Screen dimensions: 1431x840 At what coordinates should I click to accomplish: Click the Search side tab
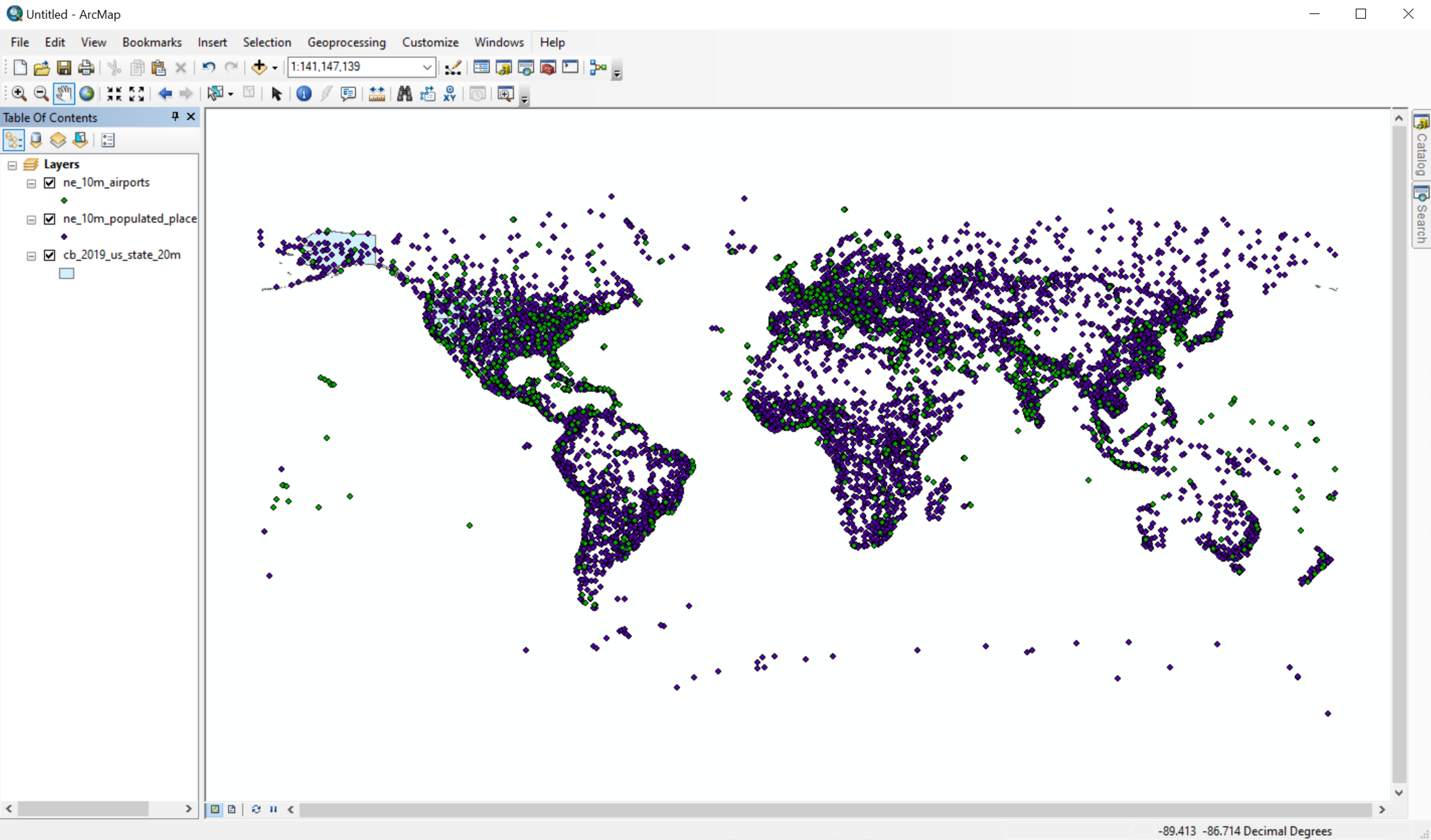(x=1421, y=216)
